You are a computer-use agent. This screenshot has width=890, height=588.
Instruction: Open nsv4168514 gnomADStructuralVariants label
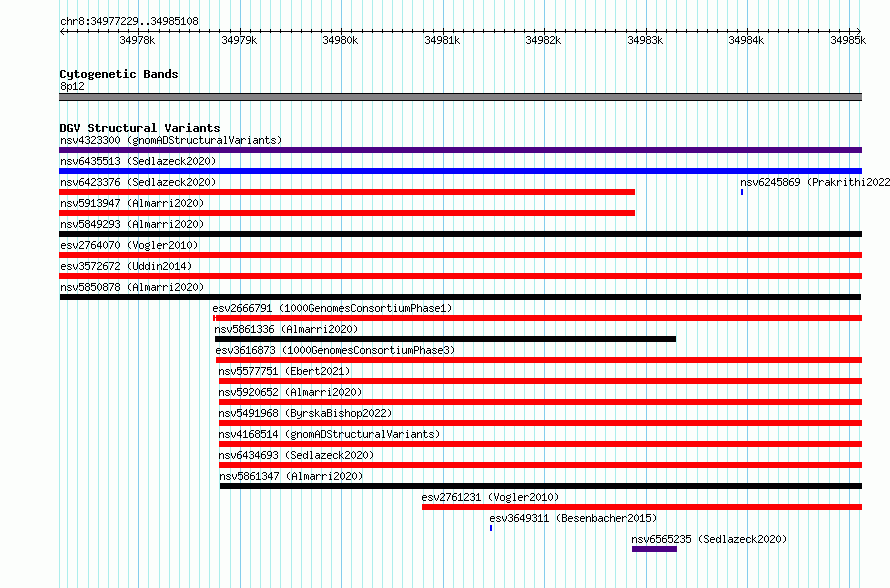[329, 434]
